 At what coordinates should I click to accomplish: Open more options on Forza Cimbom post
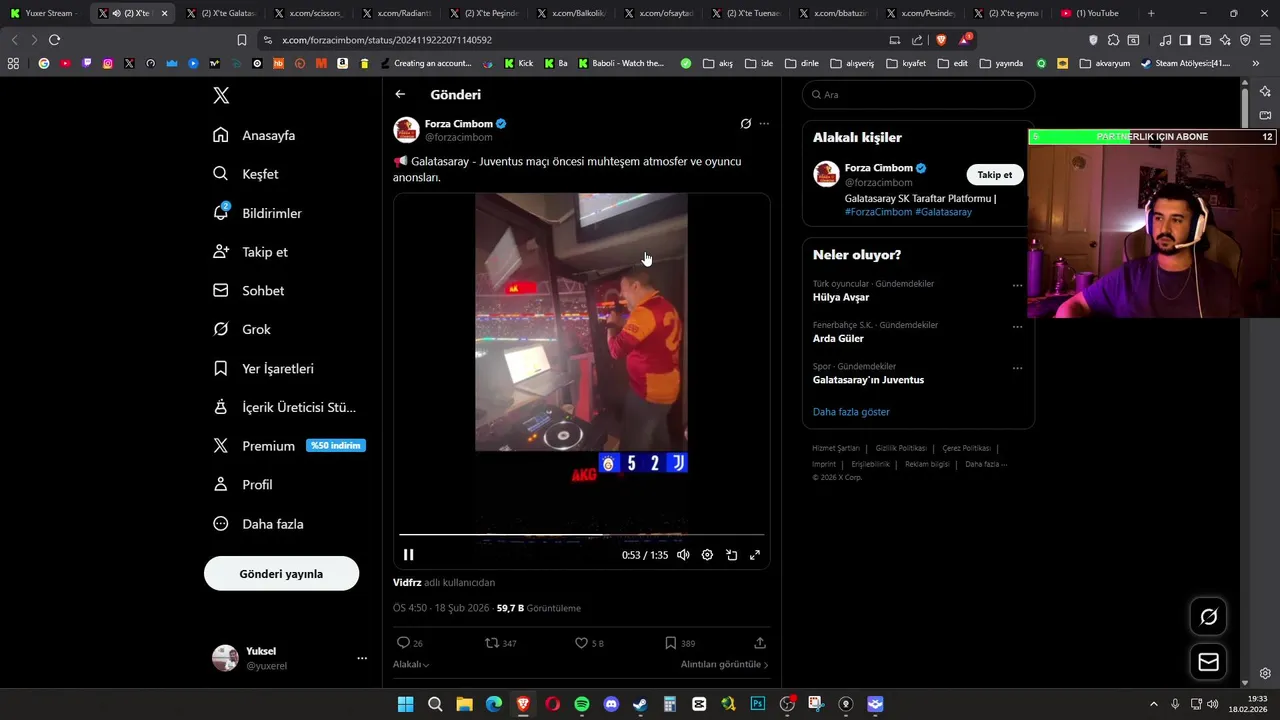pos(764,124)
